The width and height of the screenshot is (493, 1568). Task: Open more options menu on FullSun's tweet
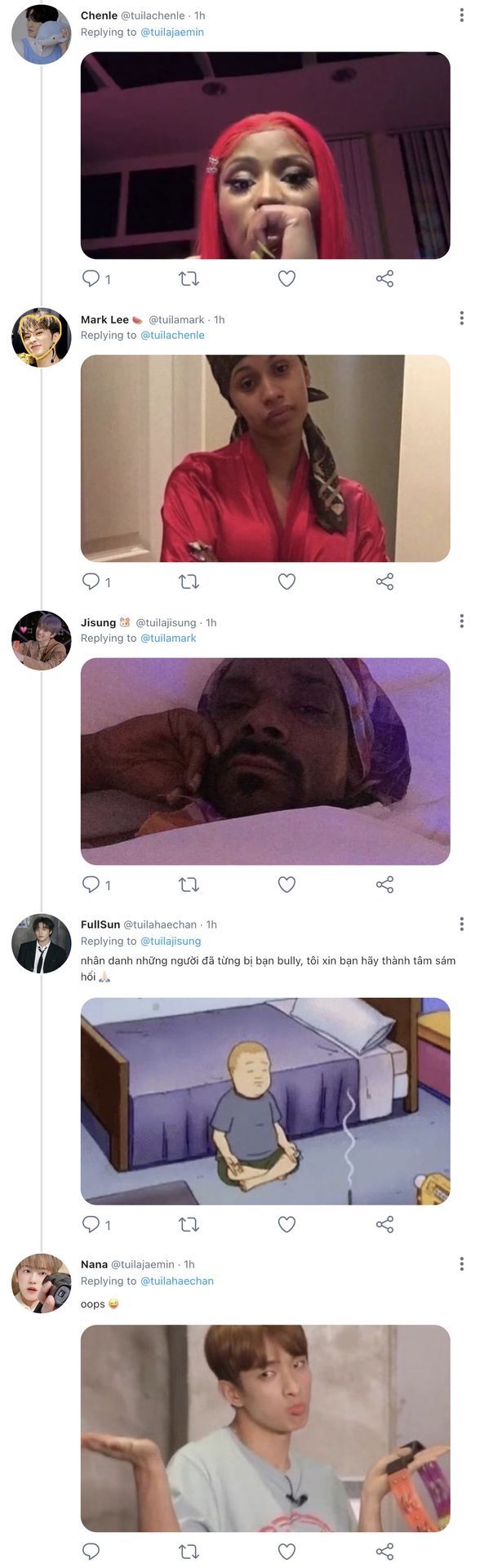pyautogui.click(x=462, y=924)
